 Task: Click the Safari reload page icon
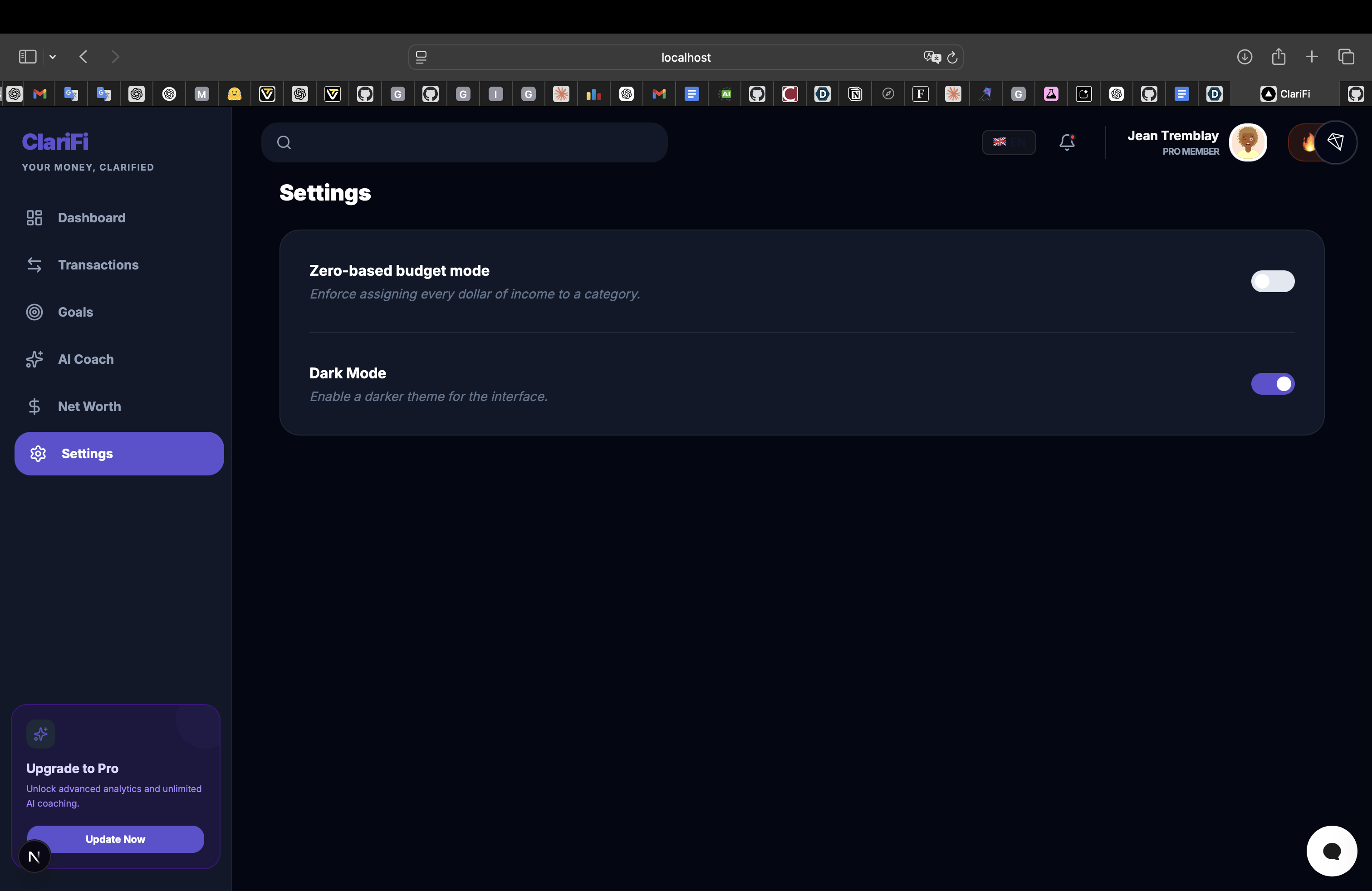click(952, 57)
